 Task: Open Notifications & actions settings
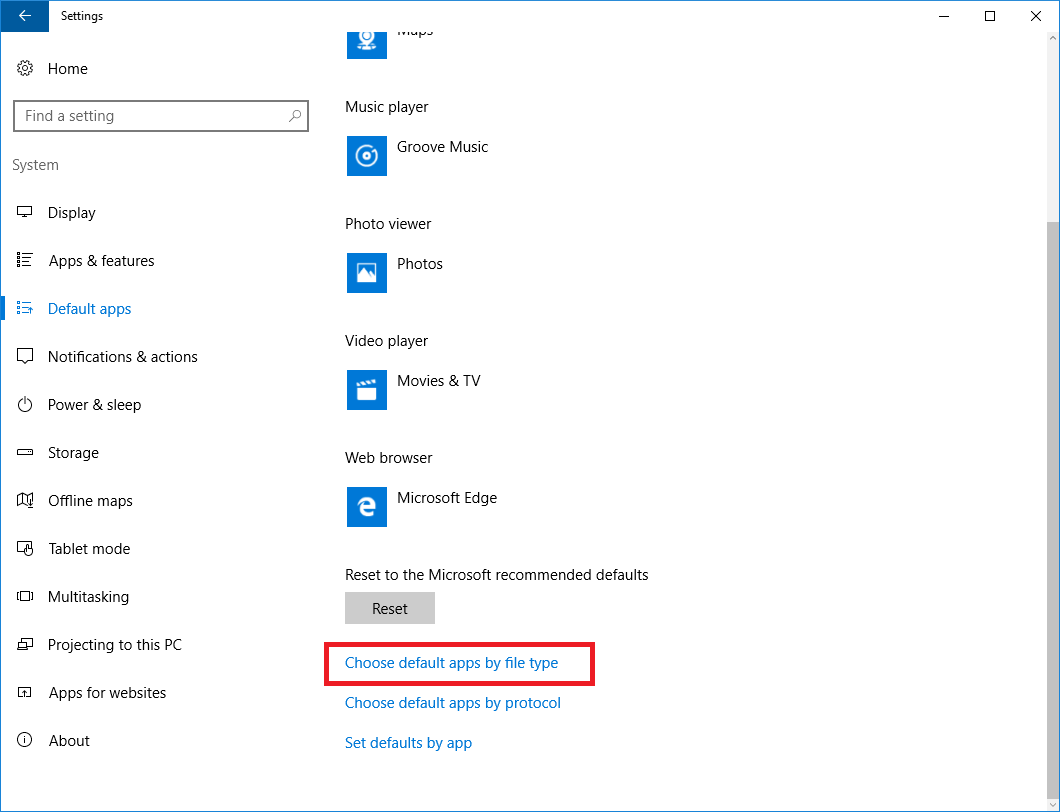tap(122, 356)
